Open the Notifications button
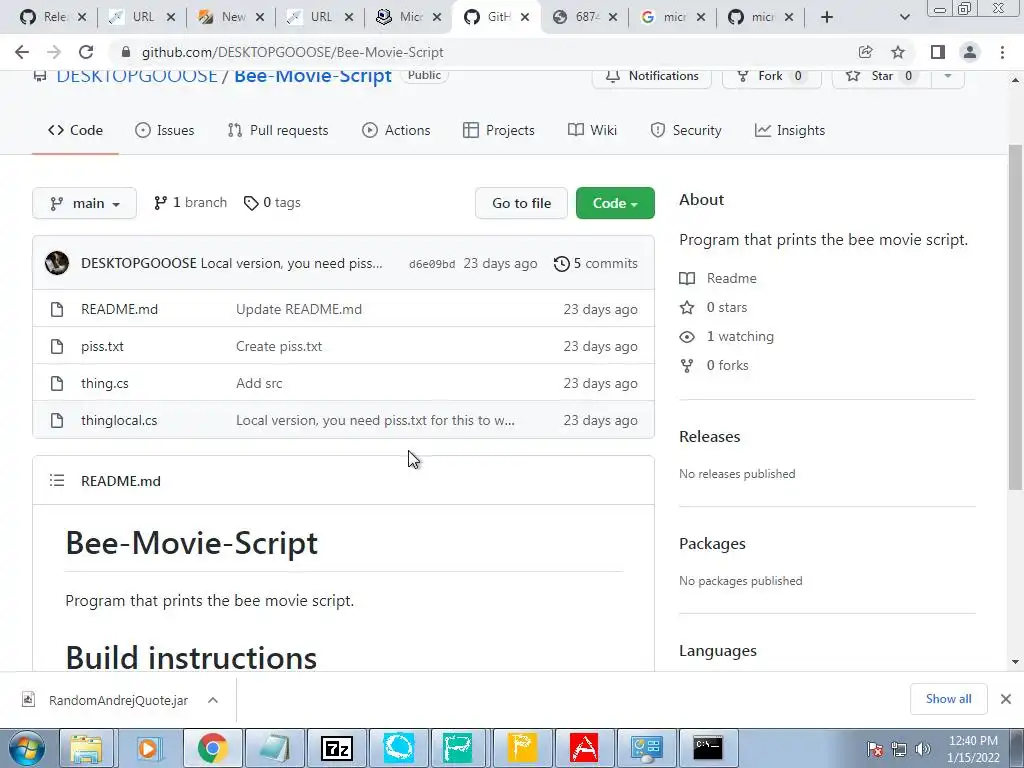This screenshot has width=1024, height=768. 652,76
